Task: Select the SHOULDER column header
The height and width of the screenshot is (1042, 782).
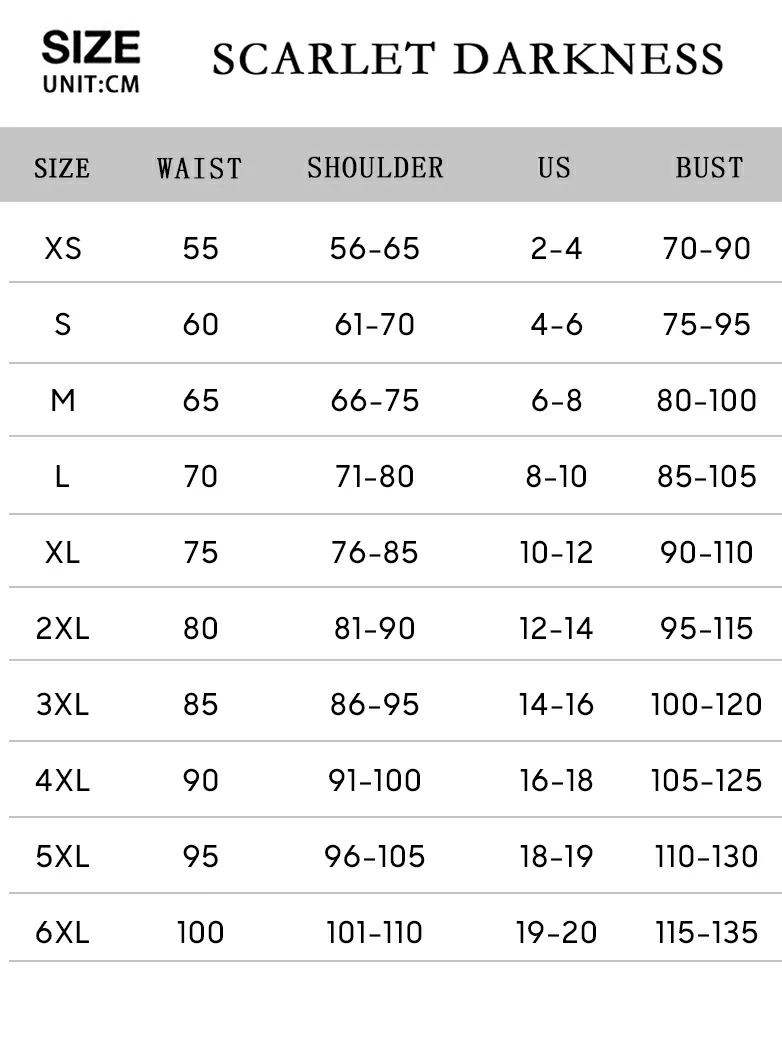Action: pos(375,167)
